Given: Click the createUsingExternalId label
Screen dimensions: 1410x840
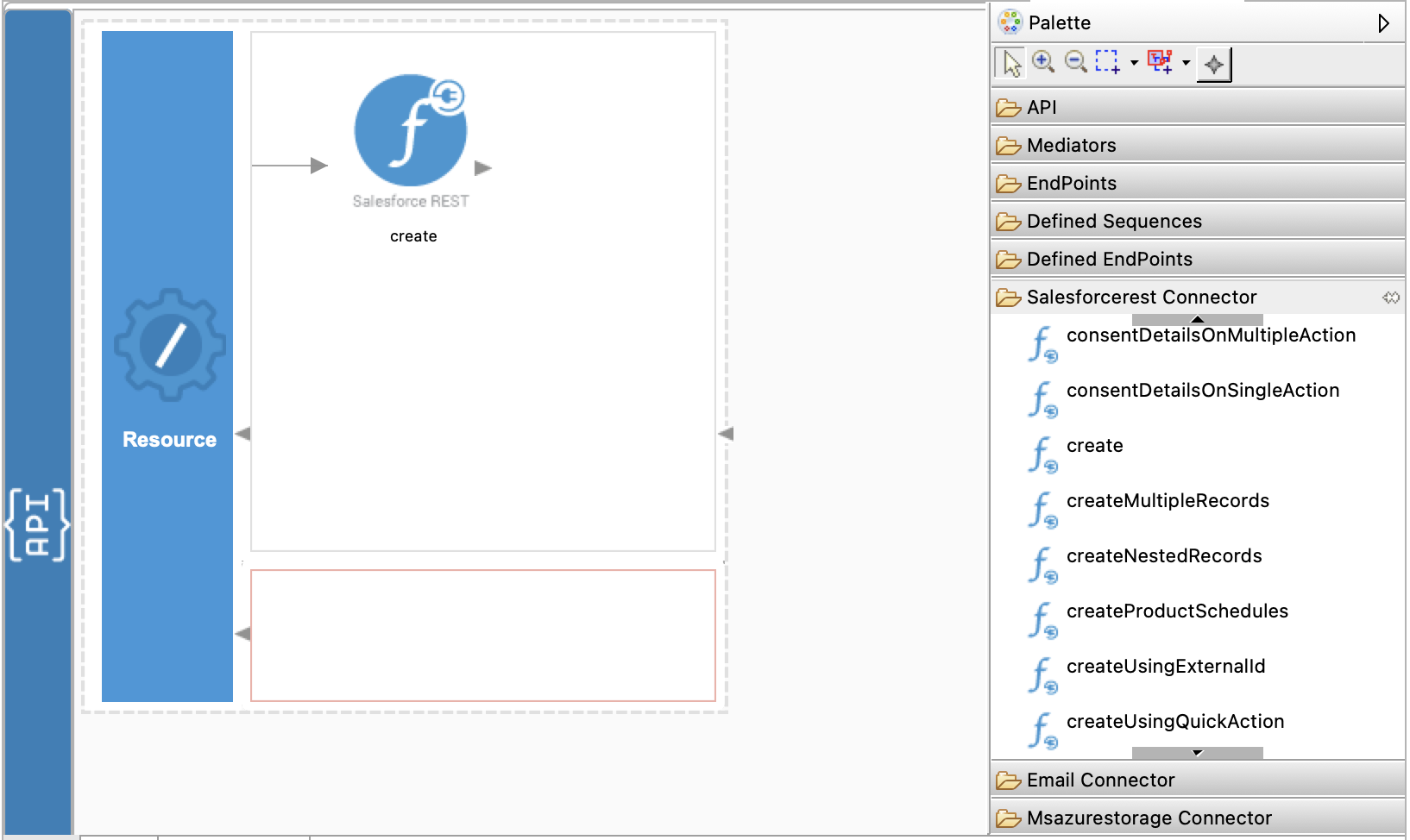Looking at the screenshot, I should click(x=1166, y=667).
